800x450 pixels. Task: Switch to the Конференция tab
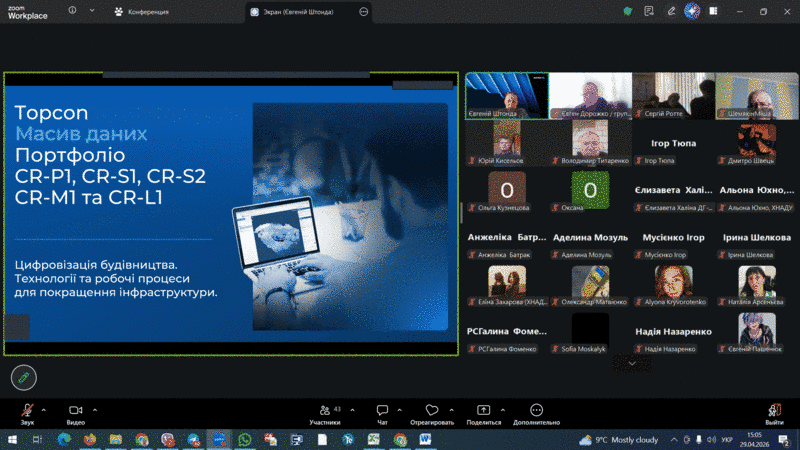147,12
